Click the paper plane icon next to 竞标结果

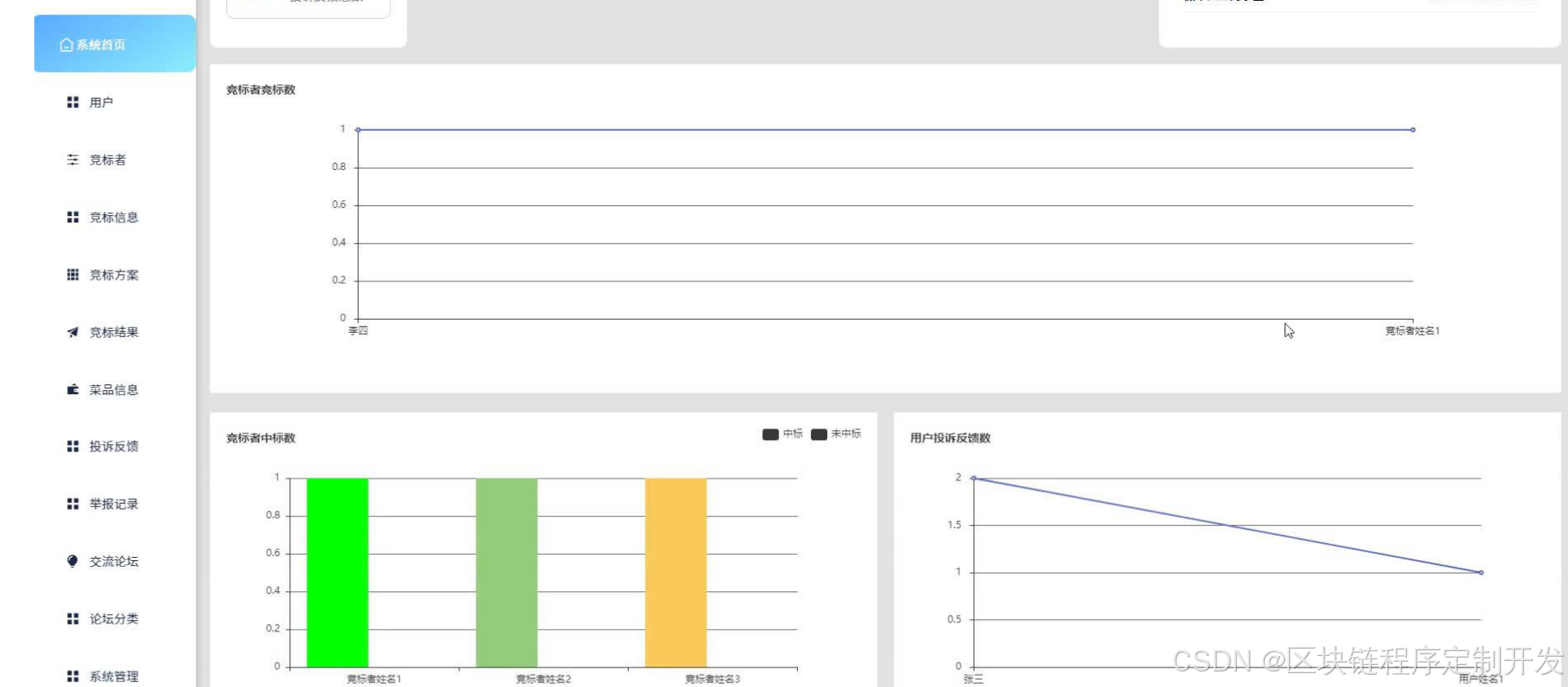pyautogui.click(x=73, y=332)
